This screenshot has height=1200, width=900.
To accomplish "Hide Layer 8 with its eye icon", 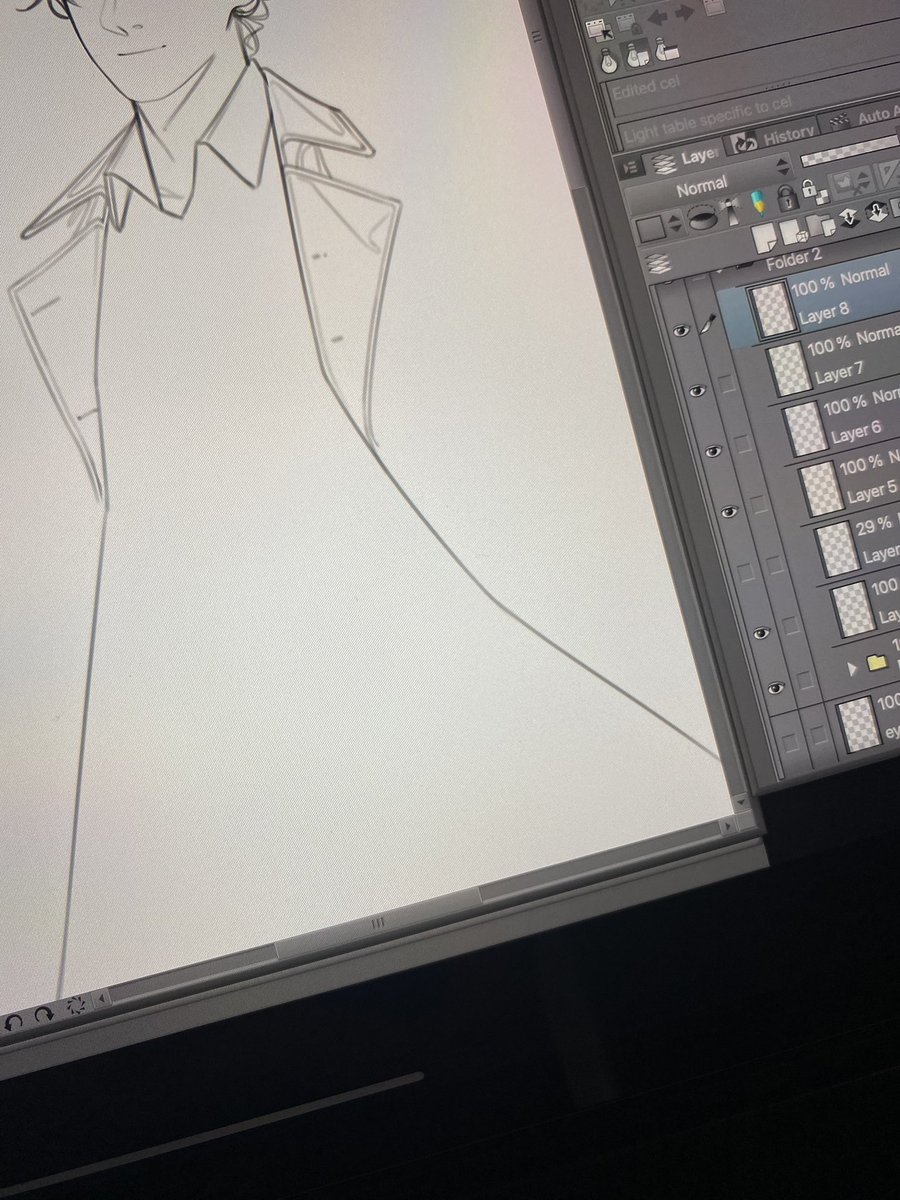I will click(681, 330).
